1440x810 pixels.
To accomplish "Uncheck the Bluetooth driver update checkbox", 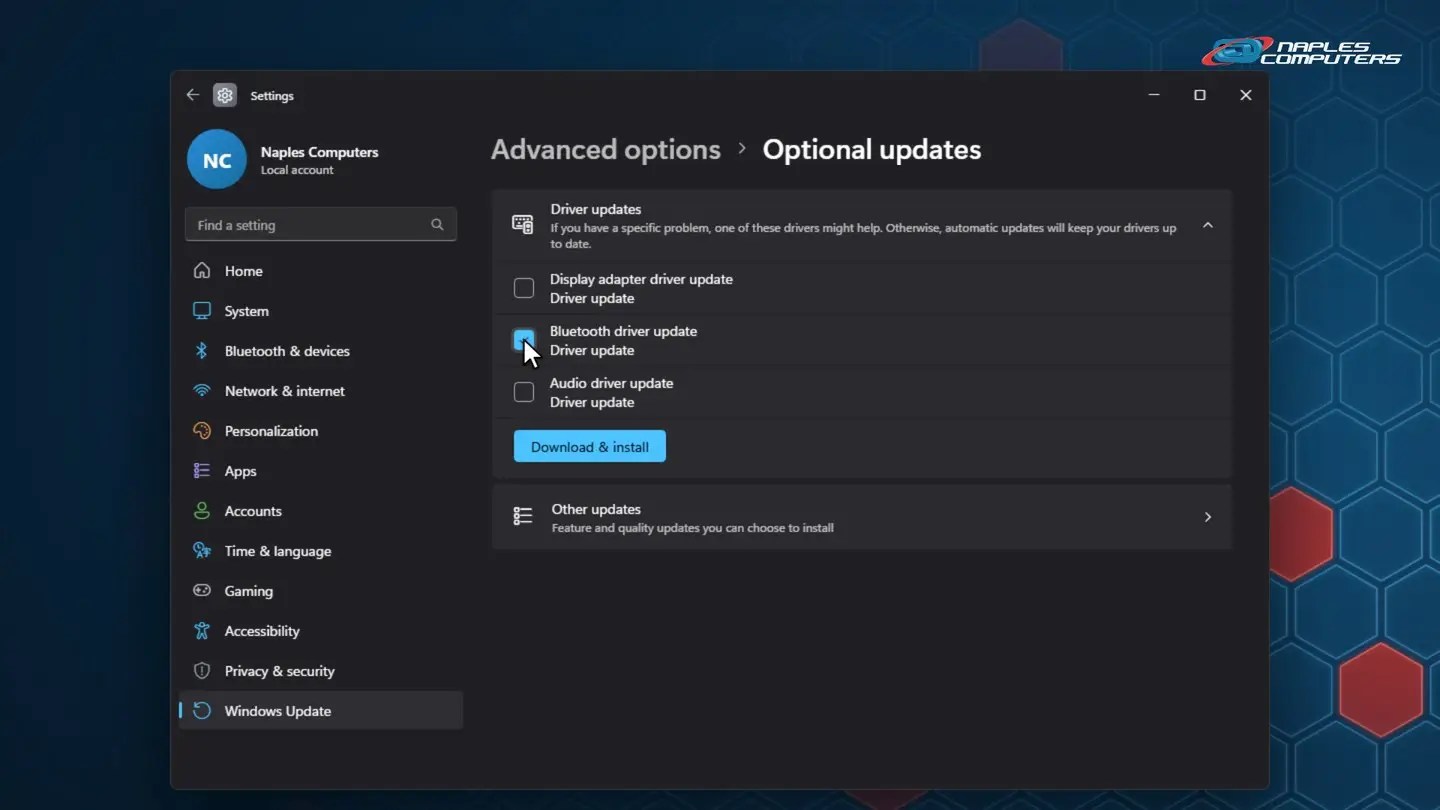I will coord(524,340).
